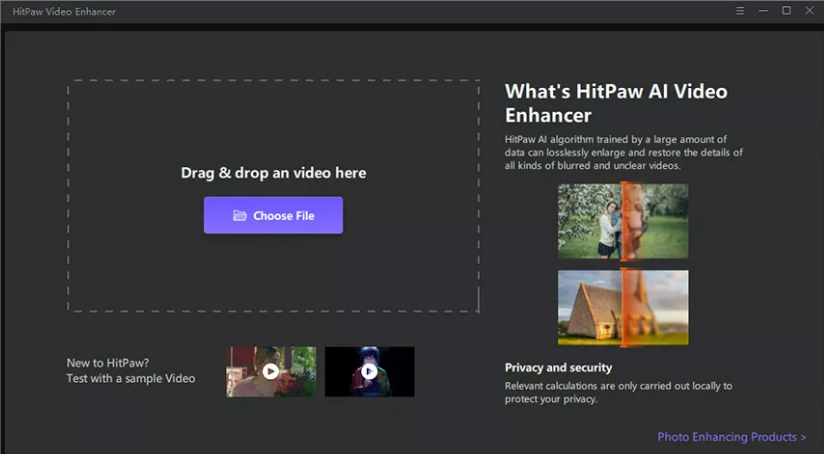Click the orange divider on the house photo
Viewport: 824px width, 454px height.
tap(623, 307)
